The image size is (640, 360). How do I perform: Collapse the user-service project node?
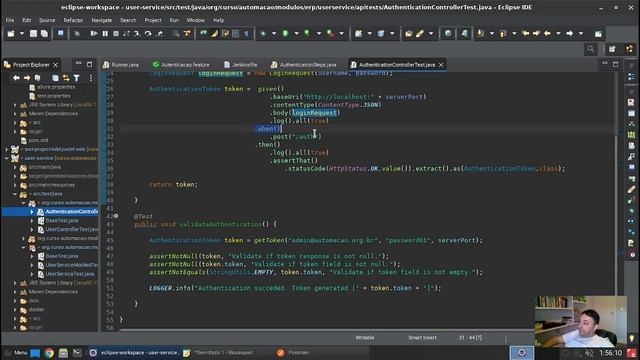click(x=7, y=158)
